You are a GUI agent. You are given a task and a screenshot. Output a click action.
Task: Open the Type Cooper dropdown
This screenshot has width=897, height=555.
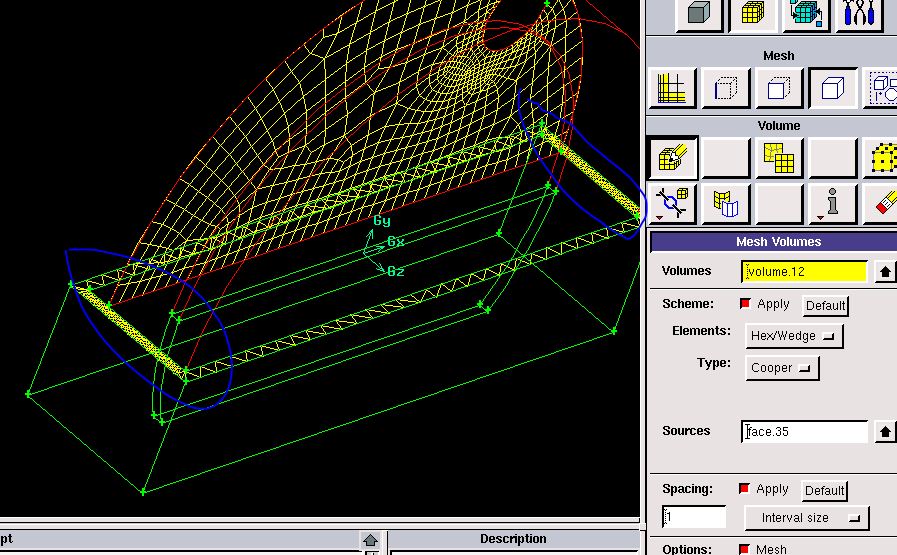tap(782, 368)
